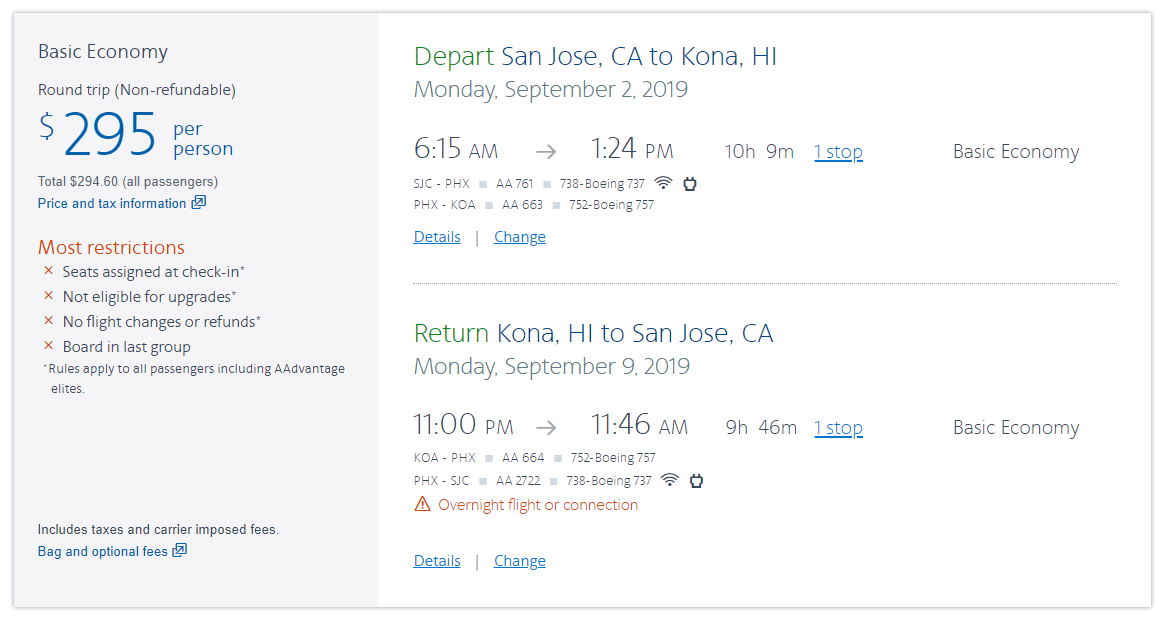Click Wi-Fi icon on departing SJC-PHX flight
Screen dimensions: 1162x619
[x=663, y=183]
